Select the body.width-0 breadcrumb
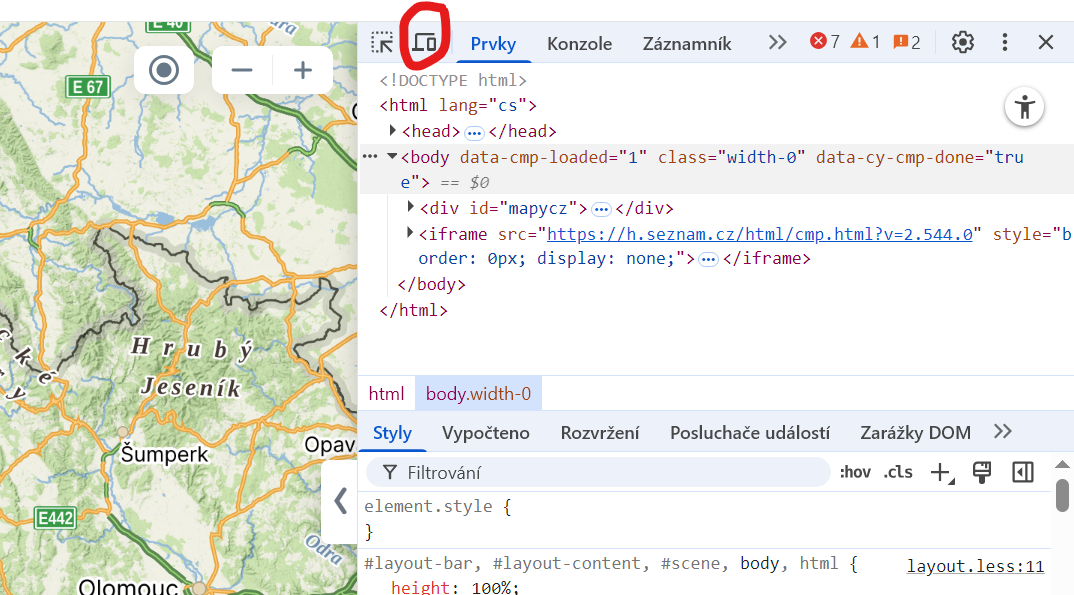 click(x=478, y=394)
